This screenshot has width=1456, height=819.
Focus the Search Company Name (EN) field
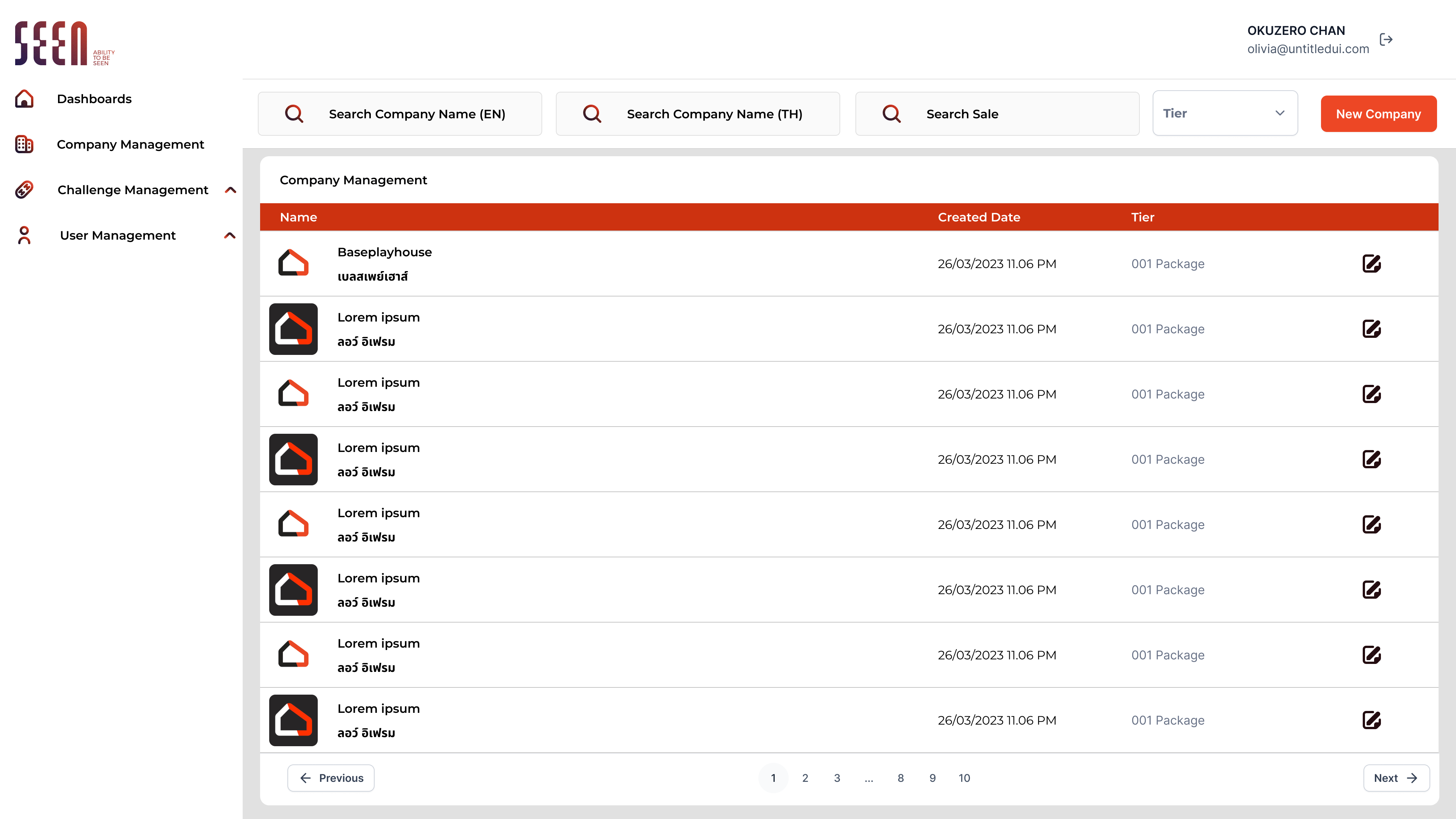pyautogui.click(x=417, y=114)
